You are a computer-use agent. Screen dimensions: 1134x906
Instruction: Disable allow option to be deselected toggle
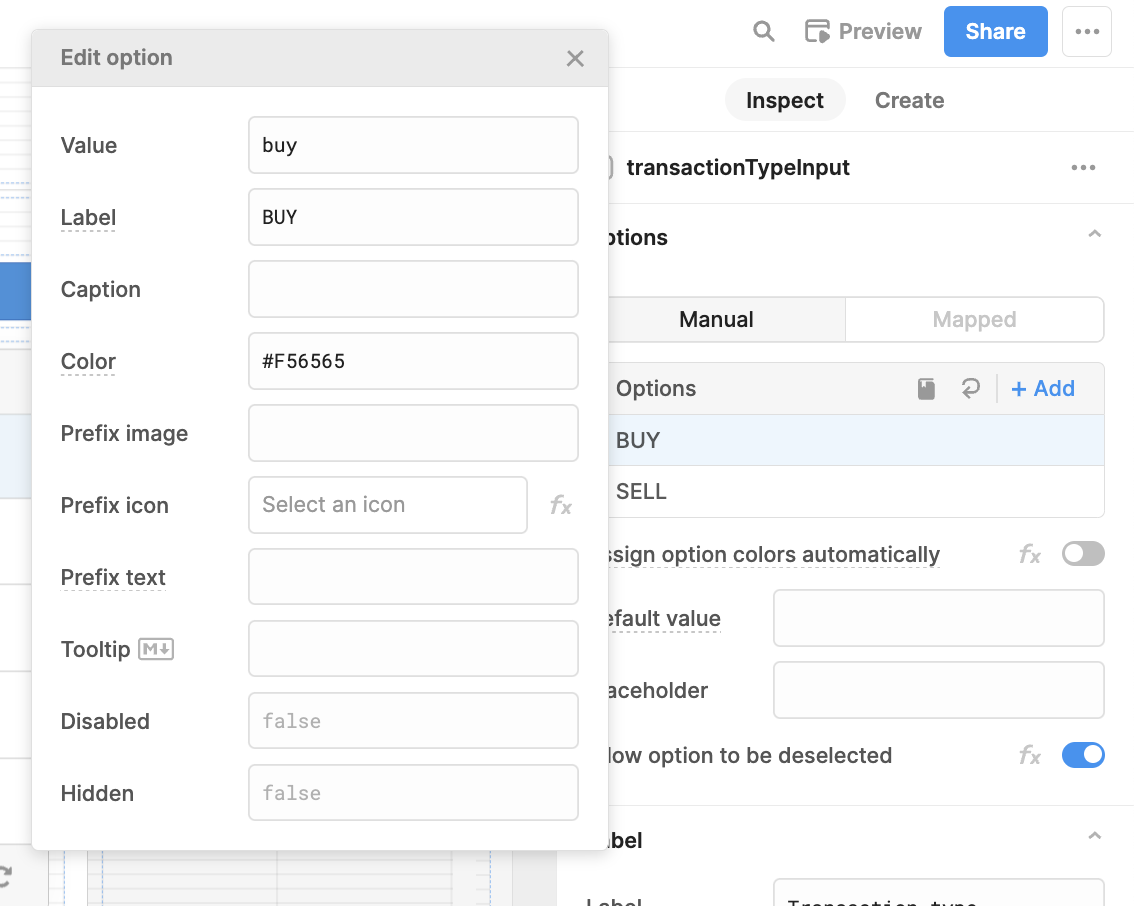point(1083,756)
